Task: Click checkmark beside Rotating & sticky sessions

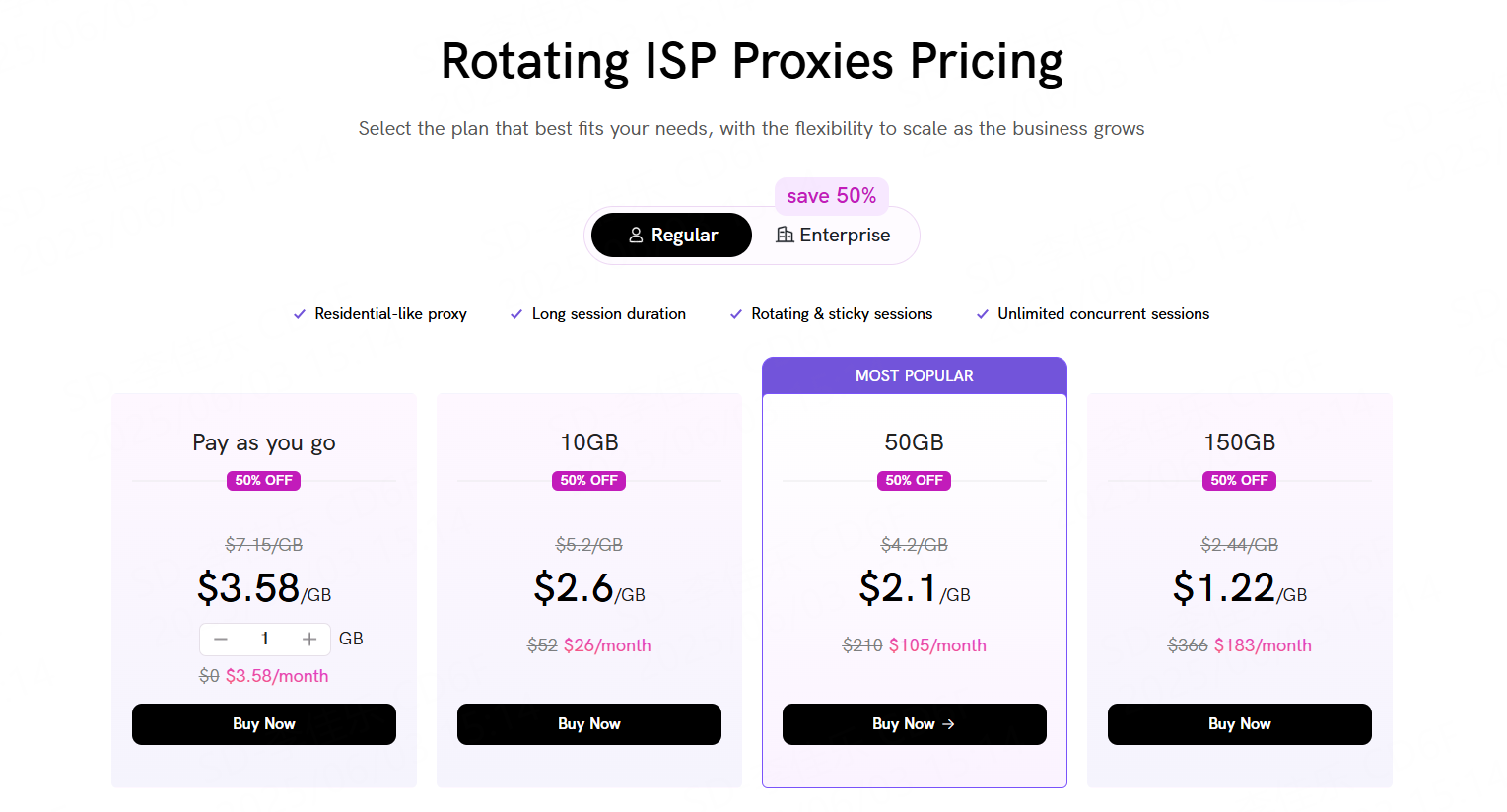Action: [736, 314]
